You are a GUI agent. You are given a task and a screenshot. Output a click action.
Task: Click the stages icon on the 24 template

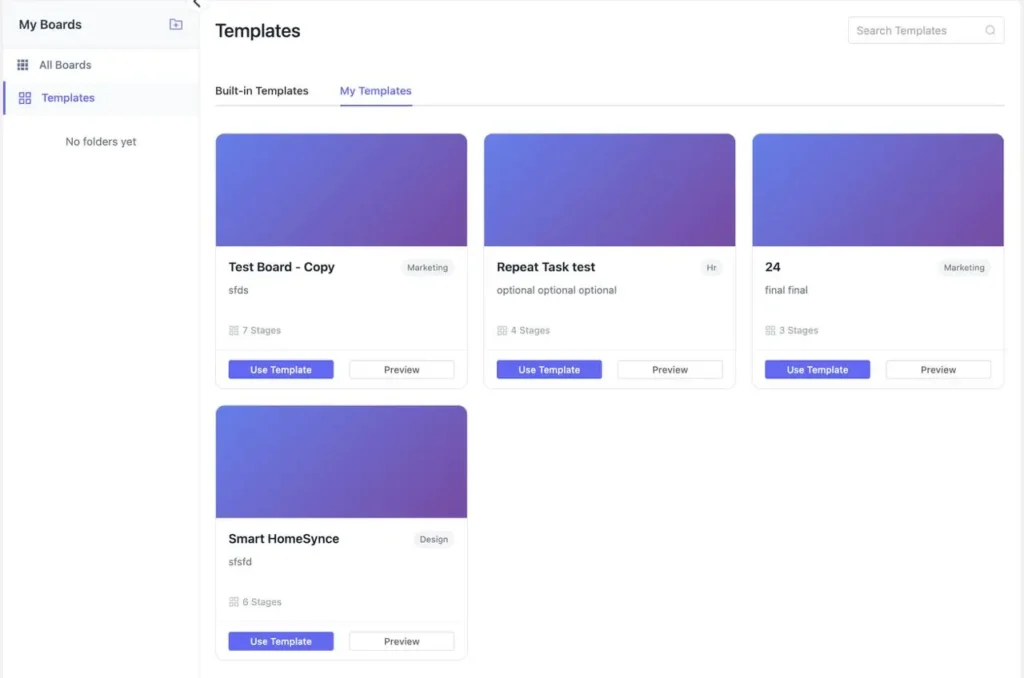(768, 330)
